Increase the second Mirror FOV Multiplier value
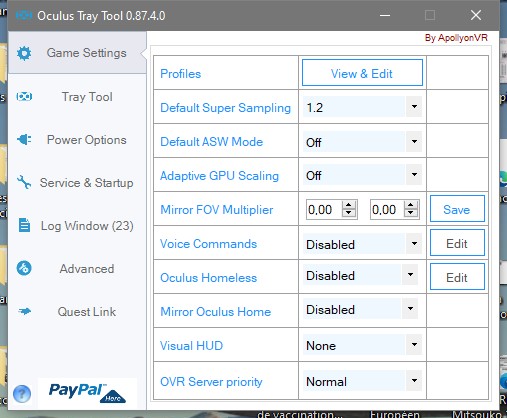 (411, 205)
